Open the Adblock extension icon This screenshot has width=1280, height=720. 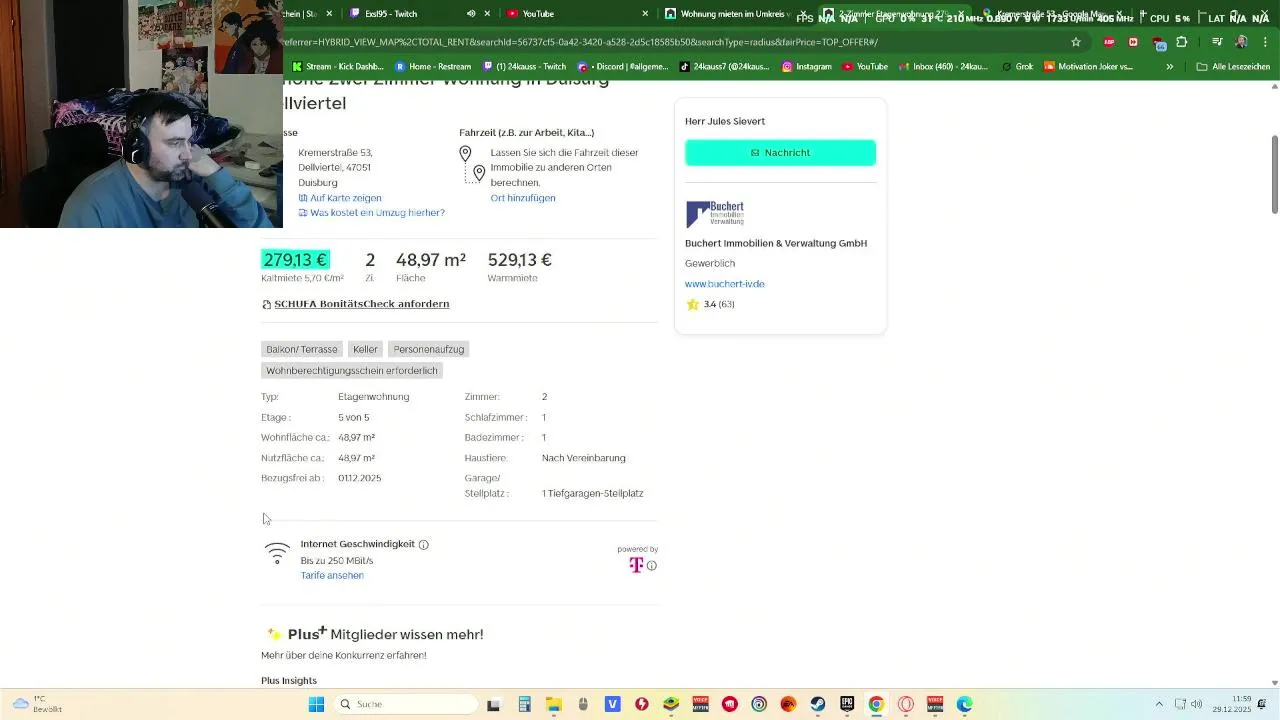click(x=1110, y=42)
